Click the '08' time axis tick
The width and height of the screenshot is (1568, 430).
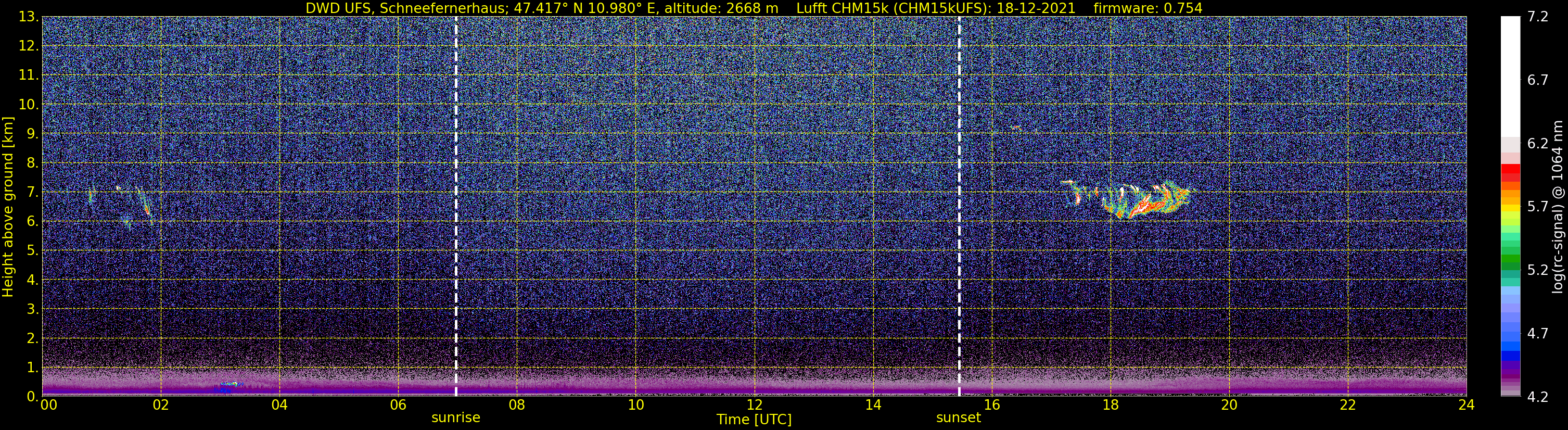(517, 405)
